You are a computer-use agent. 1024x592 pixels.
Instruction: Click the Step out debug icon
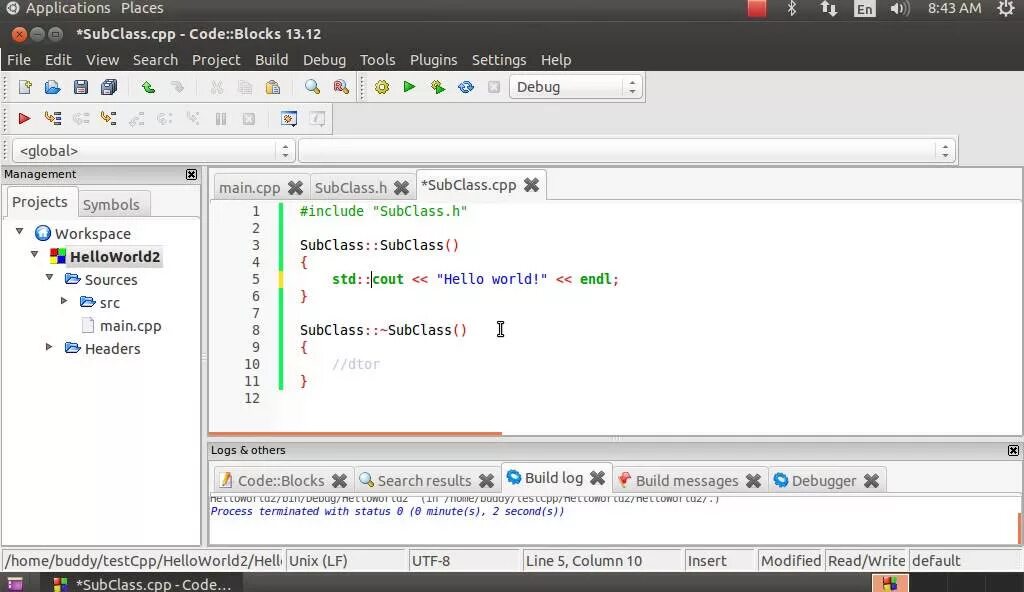[x=136, y=118]
